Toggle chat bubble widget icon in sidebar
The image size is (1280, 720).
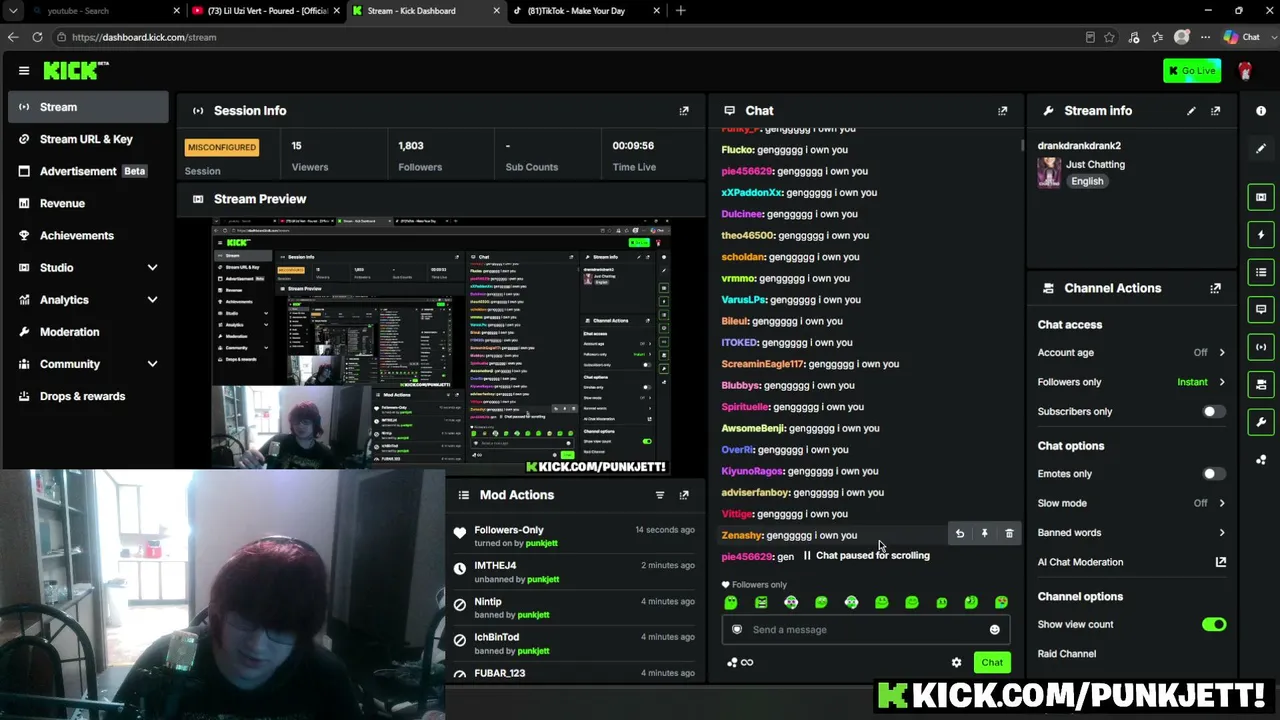coord(1261,309)
